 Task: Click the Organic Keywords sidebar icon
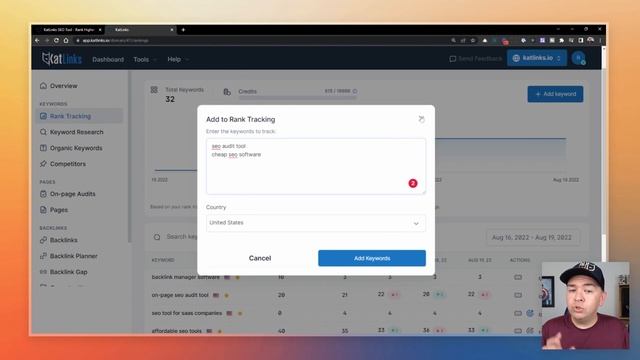point(43,148)
